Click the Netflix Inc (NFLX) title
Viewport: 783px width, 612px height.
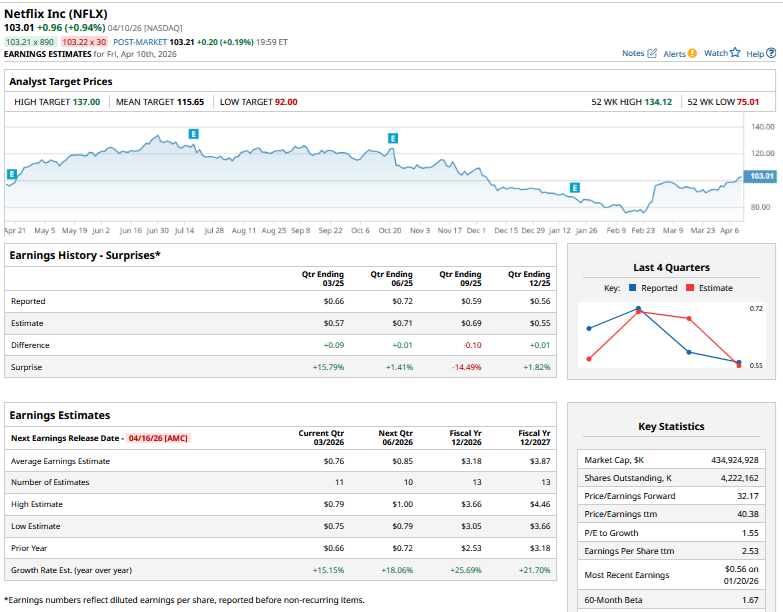(x=62, y=13)
